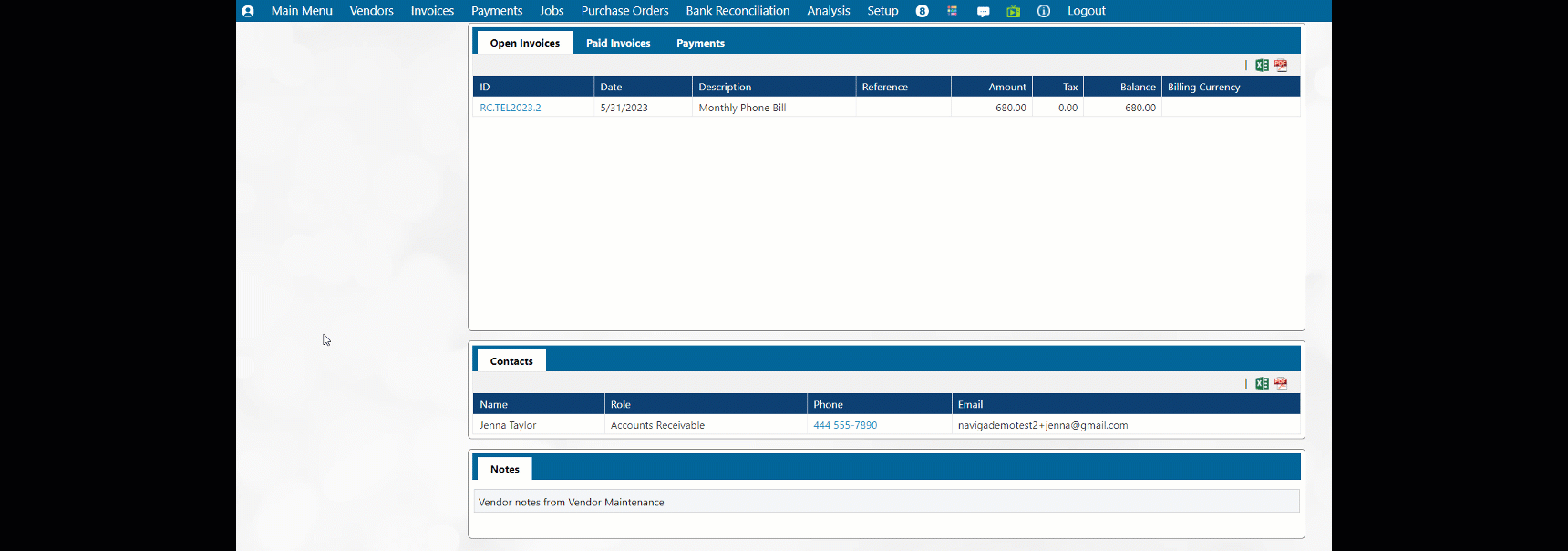Open the Purchase Orders menu
This screenshot has width=1568, height=551.
click(624, 11)
